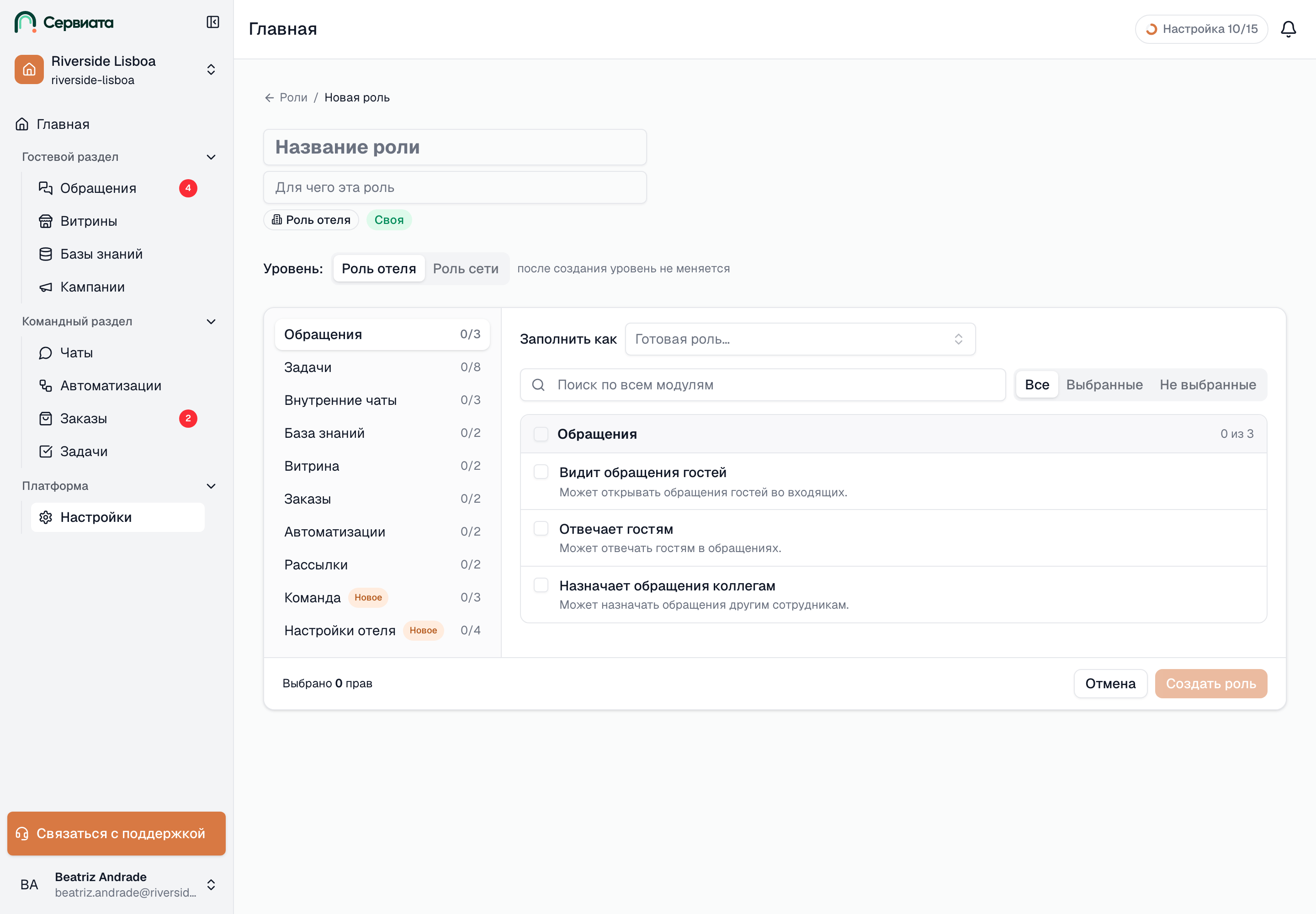Click Создать роль button

(x=1210, y=684)
